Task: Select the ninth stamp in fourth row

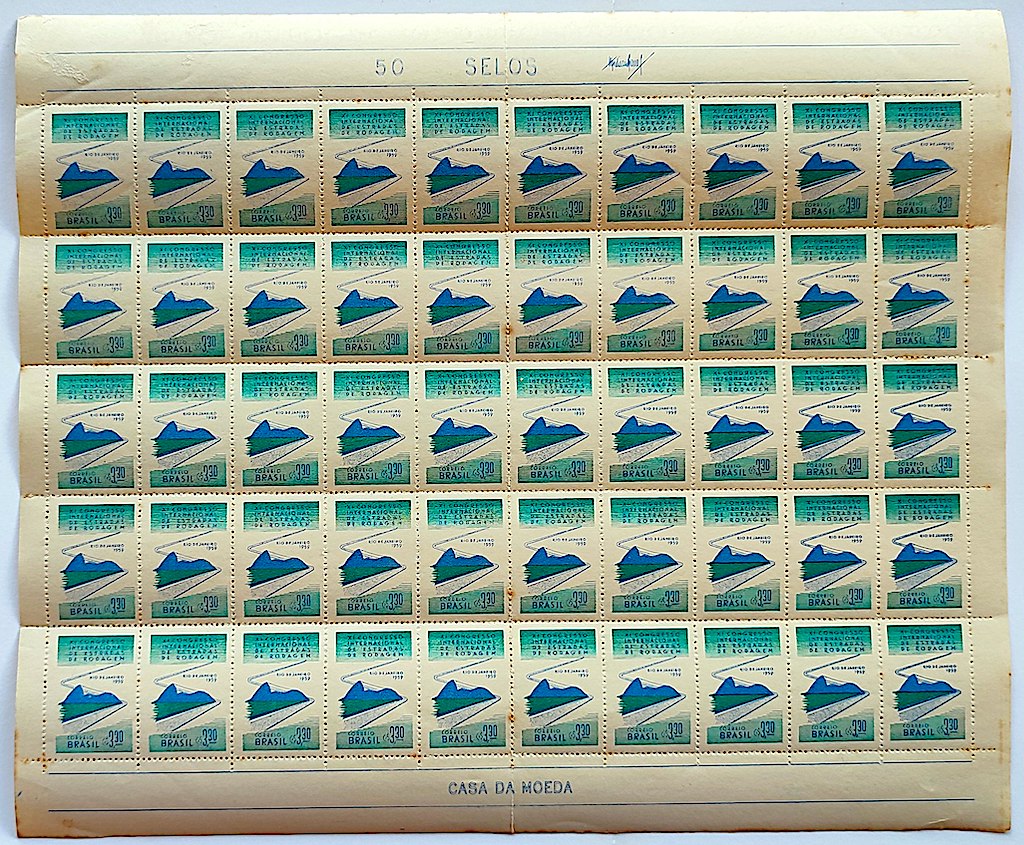Action: point(833,553)
